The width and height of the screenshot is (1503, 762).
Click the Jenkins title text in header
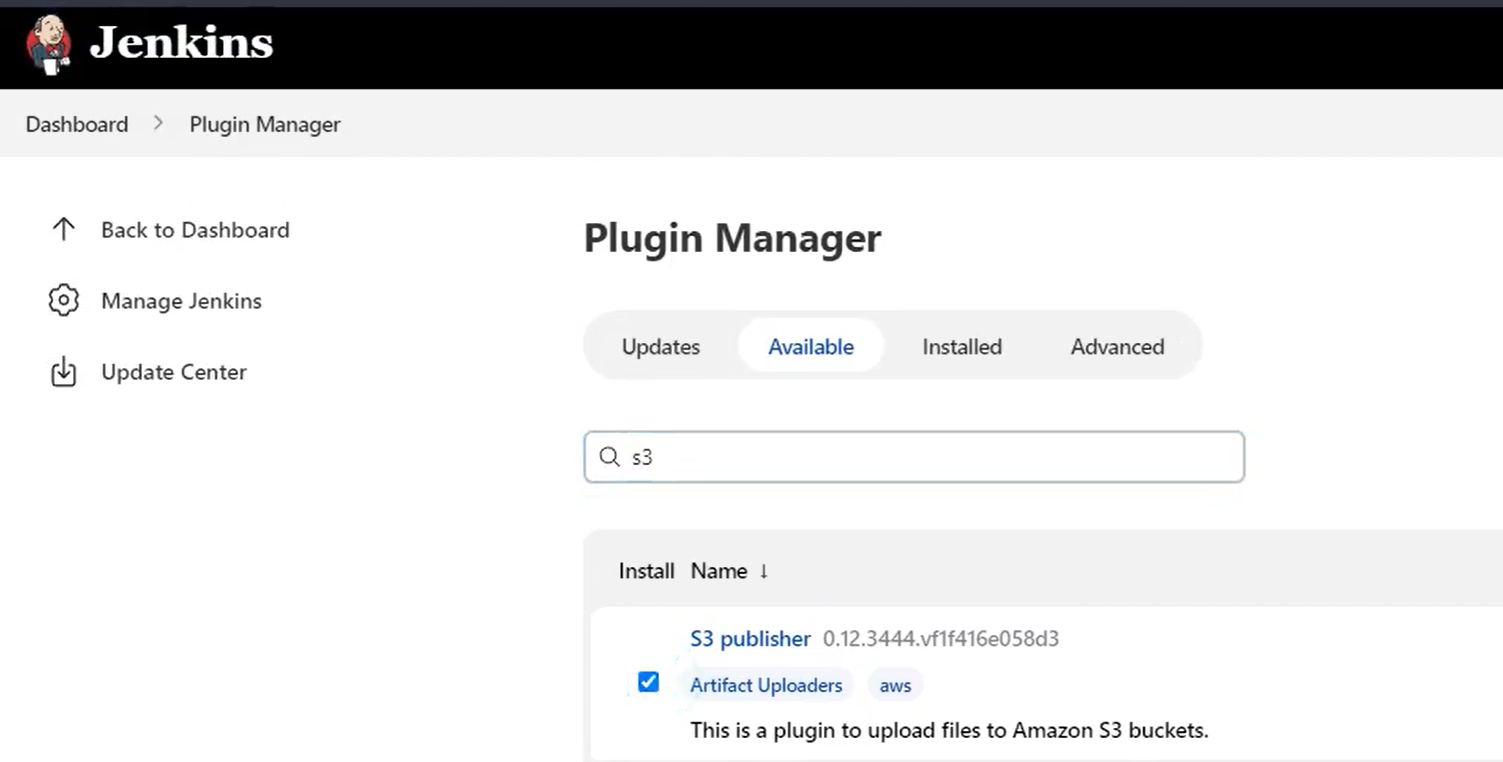pyautogui.click(x=181, y=43)
